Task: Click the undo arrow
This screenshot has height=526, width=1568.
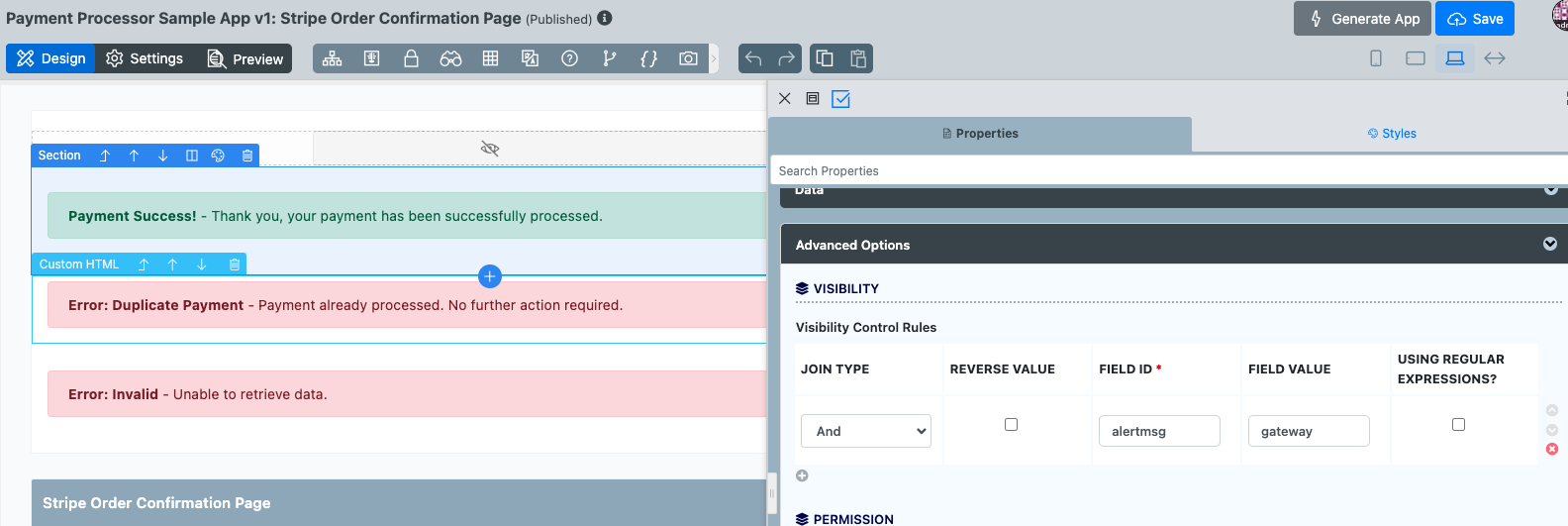Action: pyautogui.click(x=753, y=58)
